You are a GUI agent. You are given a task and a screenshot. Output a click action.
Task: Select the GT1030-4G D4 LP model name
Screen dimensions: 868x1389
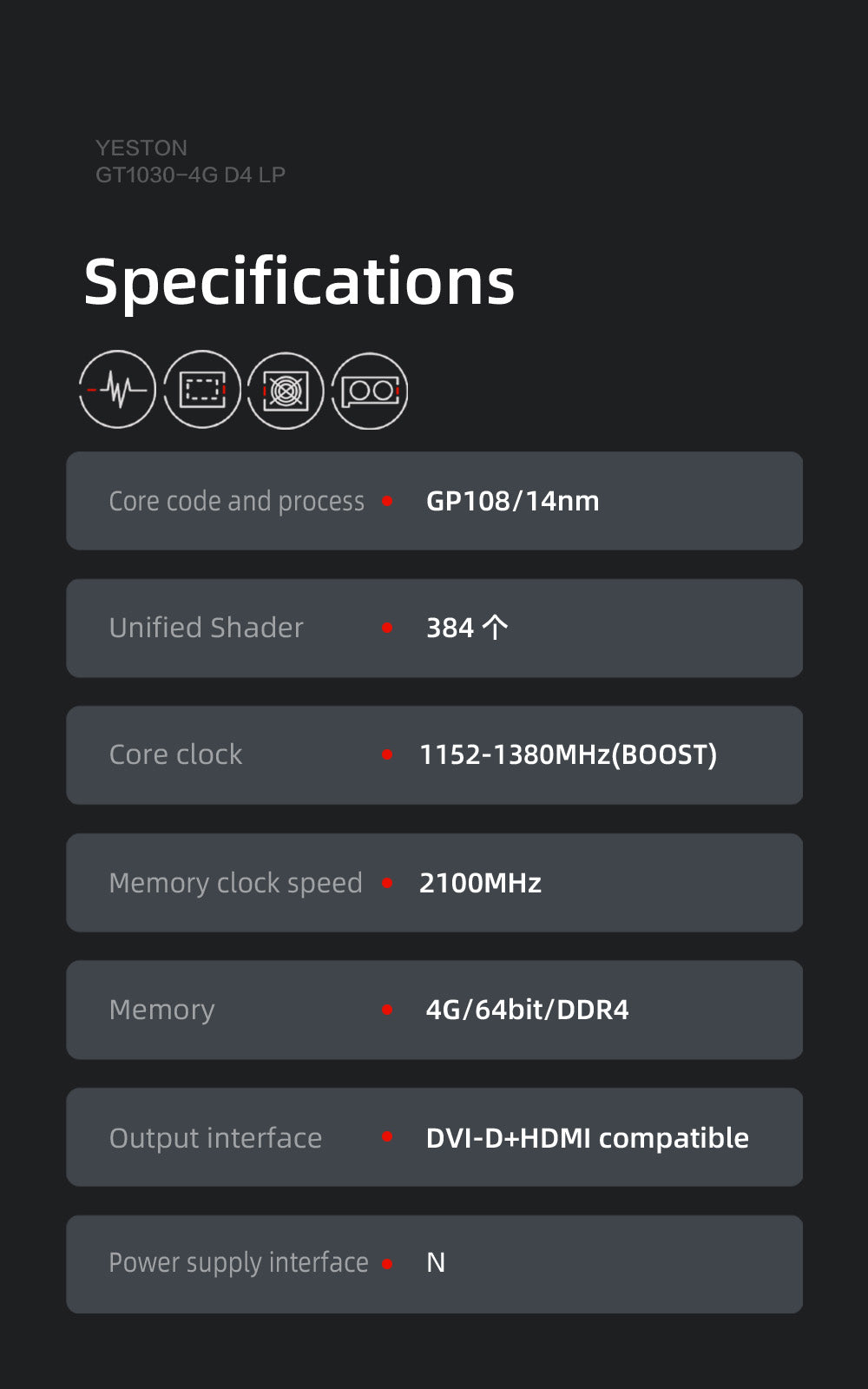tap(190, 174)
